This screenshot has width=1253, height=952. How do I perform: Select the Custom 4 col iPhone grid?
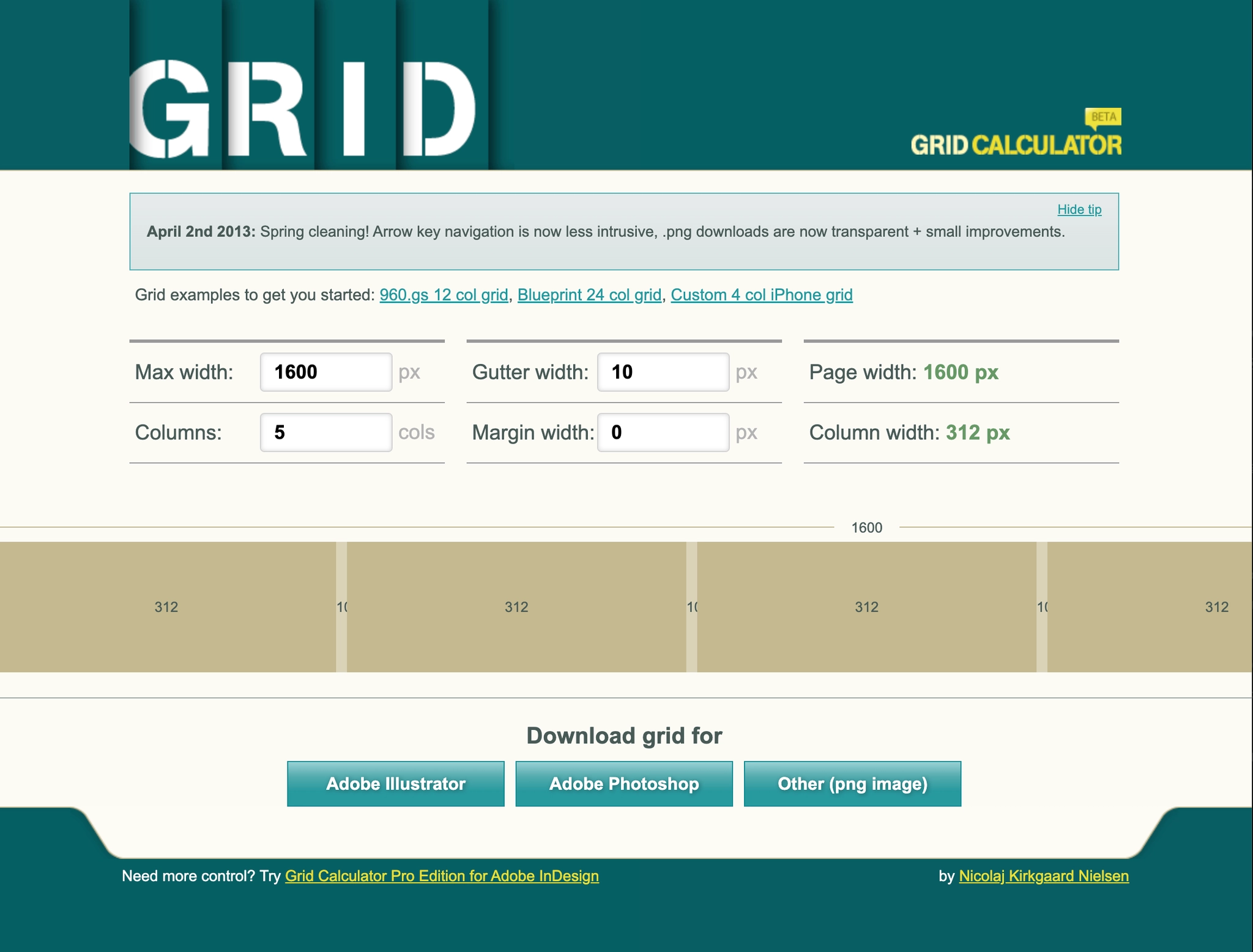pyautogui.click(x=761, y=295)
